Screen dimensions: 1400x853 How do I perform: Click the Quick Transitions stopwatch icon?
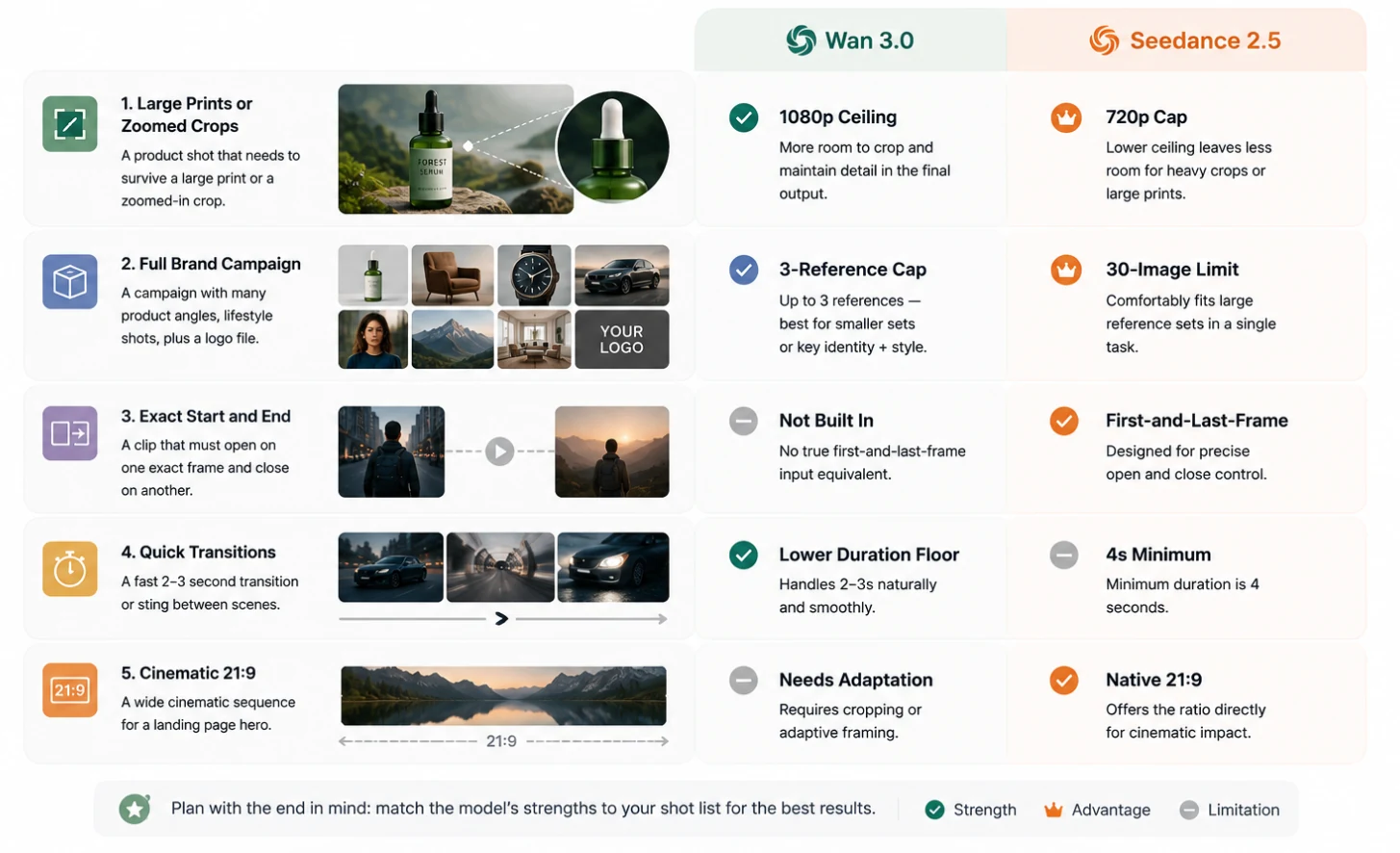coord(70,569)
